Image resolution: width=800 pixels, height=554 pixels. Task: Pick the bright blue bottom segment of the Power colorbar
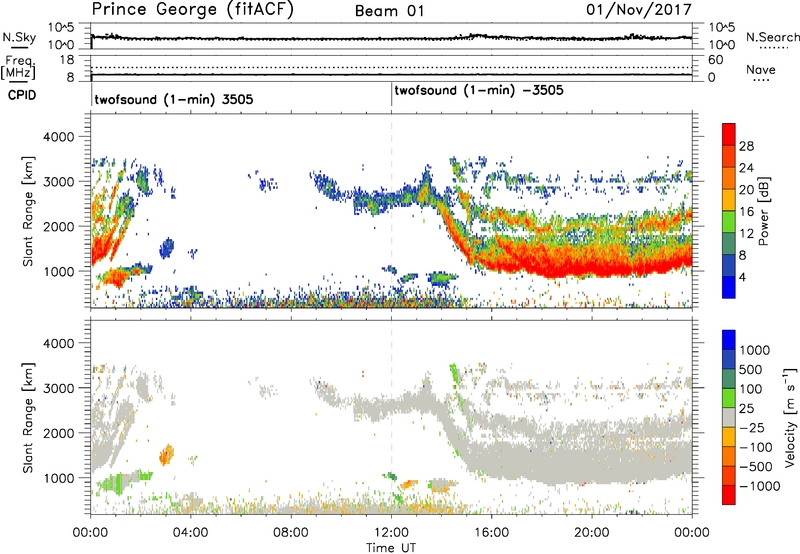tap(729, 287)
